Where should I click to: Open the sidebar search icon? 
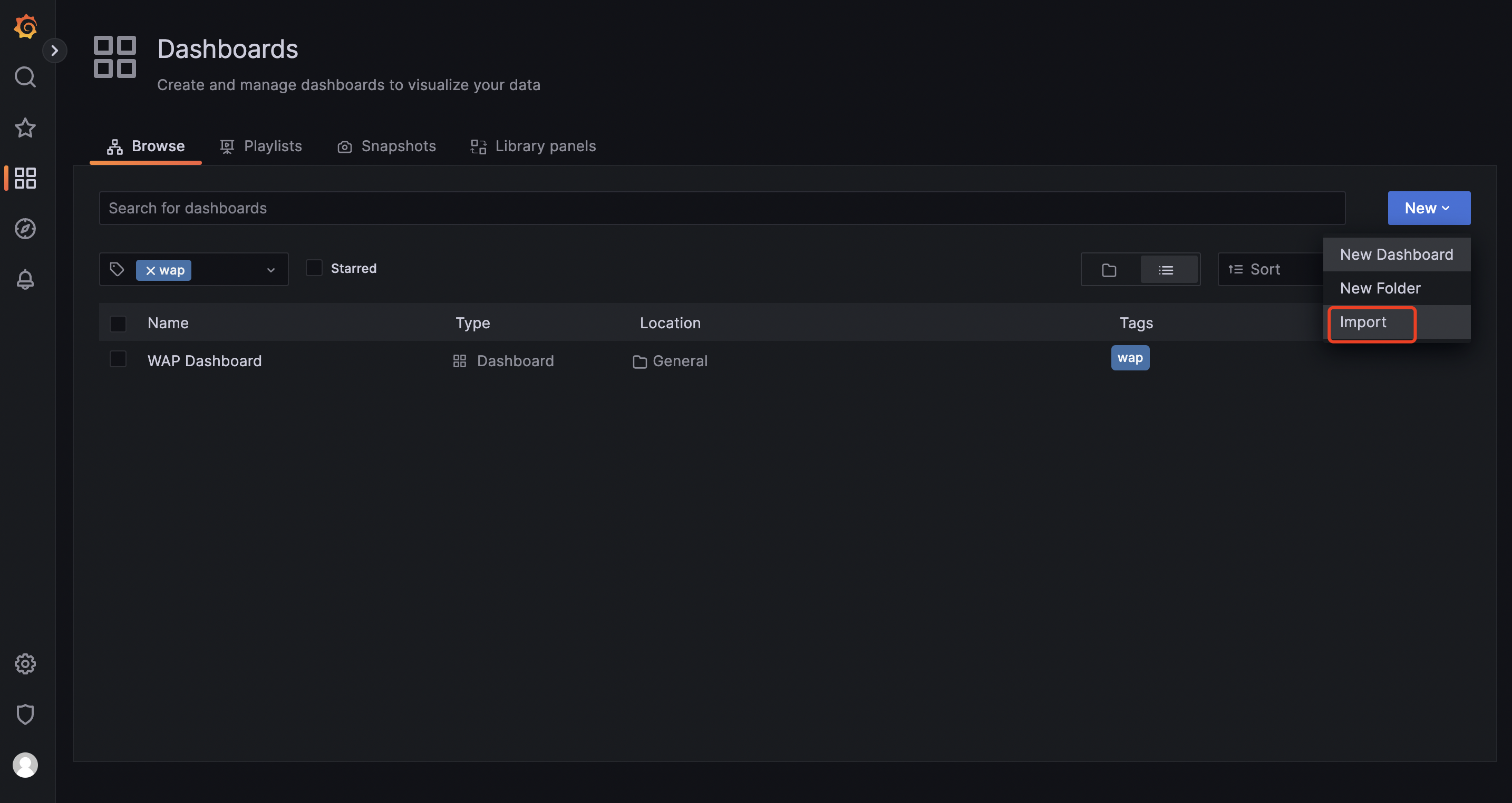(x=25, y=77)
